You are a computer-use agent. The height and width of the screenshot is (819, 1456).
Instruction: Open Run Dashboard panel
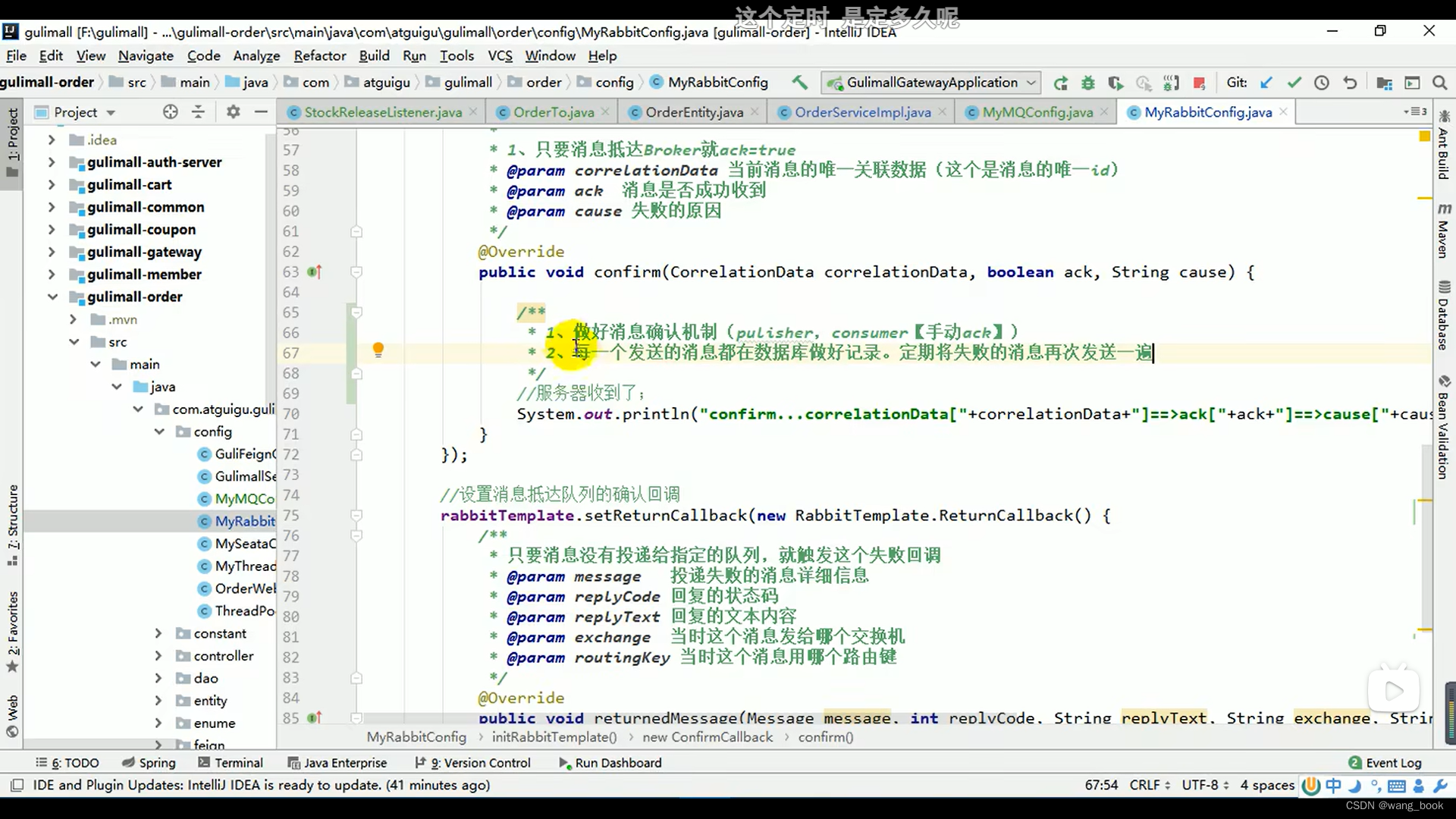pos(610,763)
